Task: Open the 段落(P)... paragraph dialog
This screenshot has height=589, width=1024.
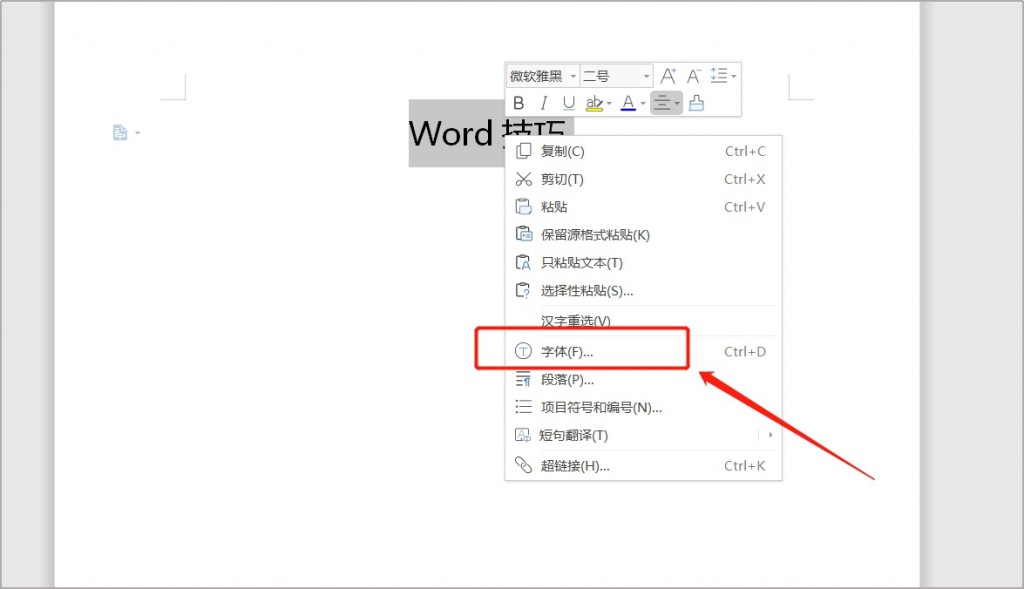Action: pyautogui.click(x=643, y=379)
